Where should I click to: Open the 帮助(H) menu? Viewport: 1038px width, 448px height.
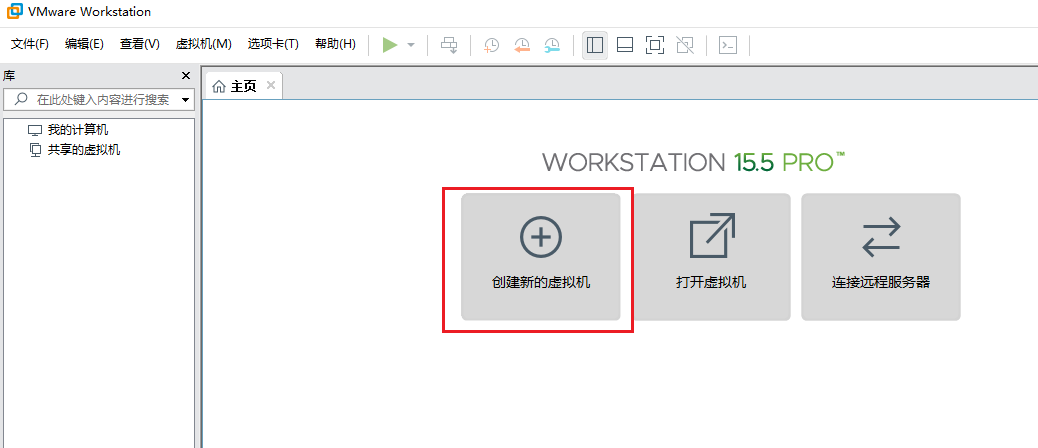tap(335, 44)
